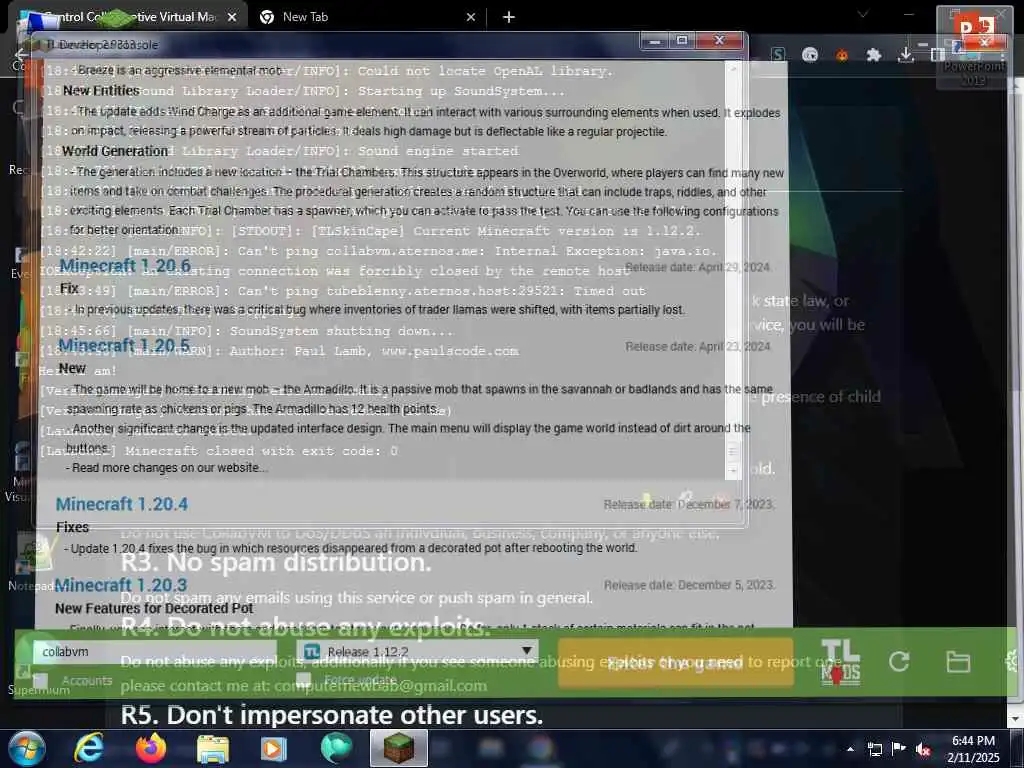Close the New Tab browser tab

click(471, 18)
